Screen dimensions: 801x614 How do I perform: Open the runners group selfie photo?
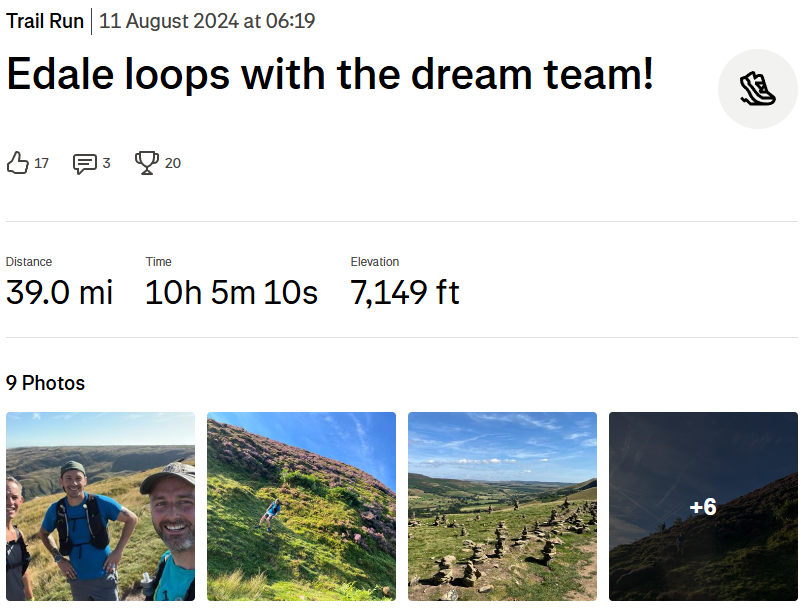100,506
